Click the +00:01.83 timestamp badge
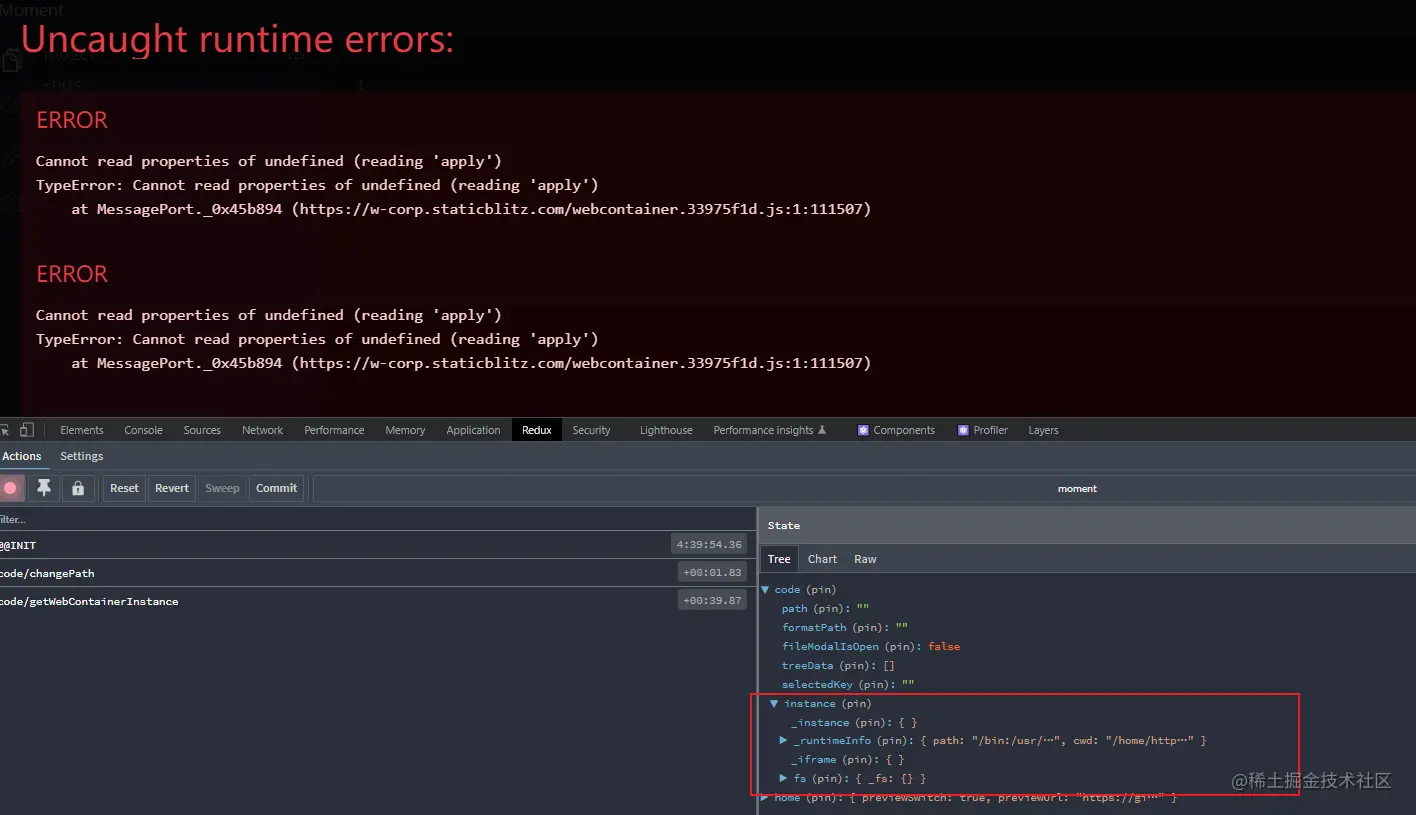Screen dimensions: 1416x815 (713, 573)
